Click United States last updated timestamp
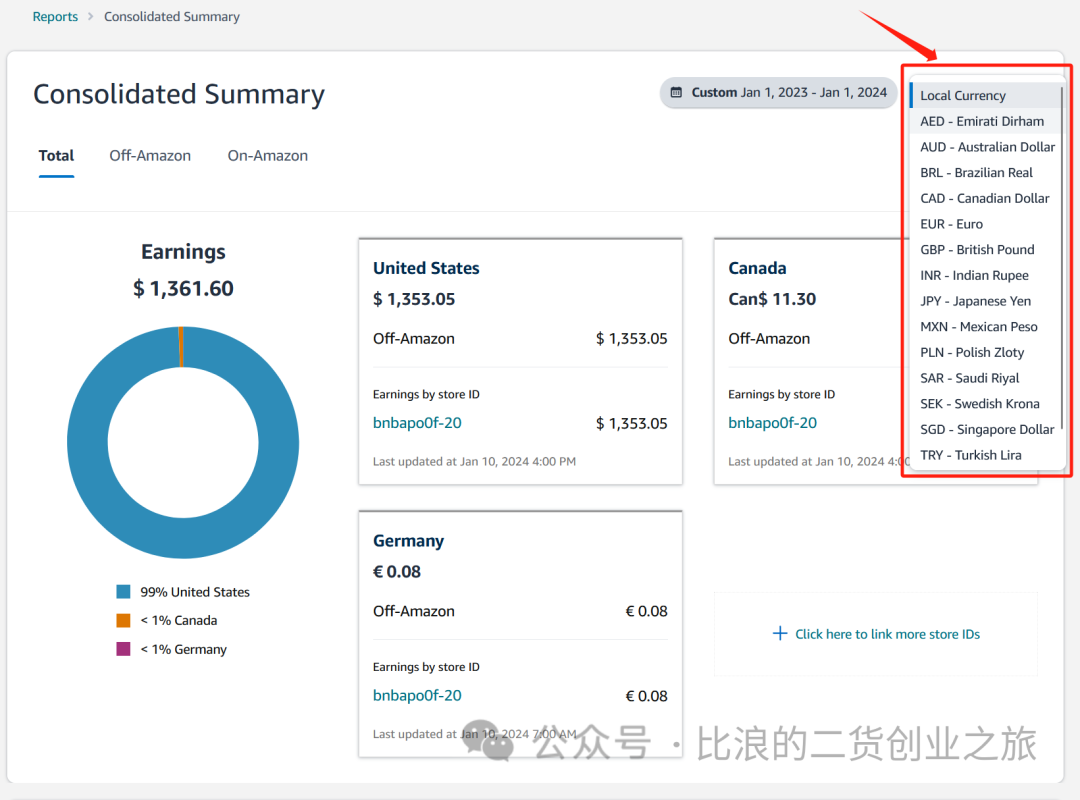The height and width of the screenshot is (800, 1080). point(474,462)
